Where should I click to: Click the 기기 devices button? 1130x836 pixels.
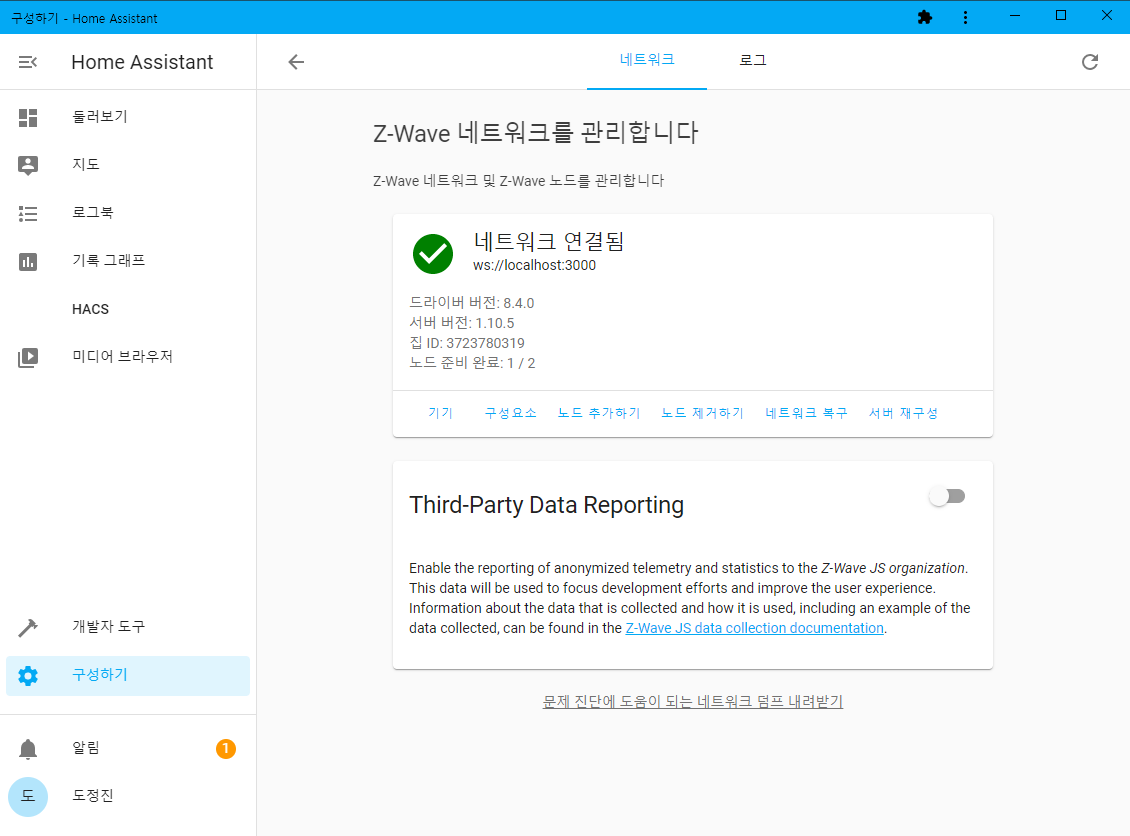(440, 413)
